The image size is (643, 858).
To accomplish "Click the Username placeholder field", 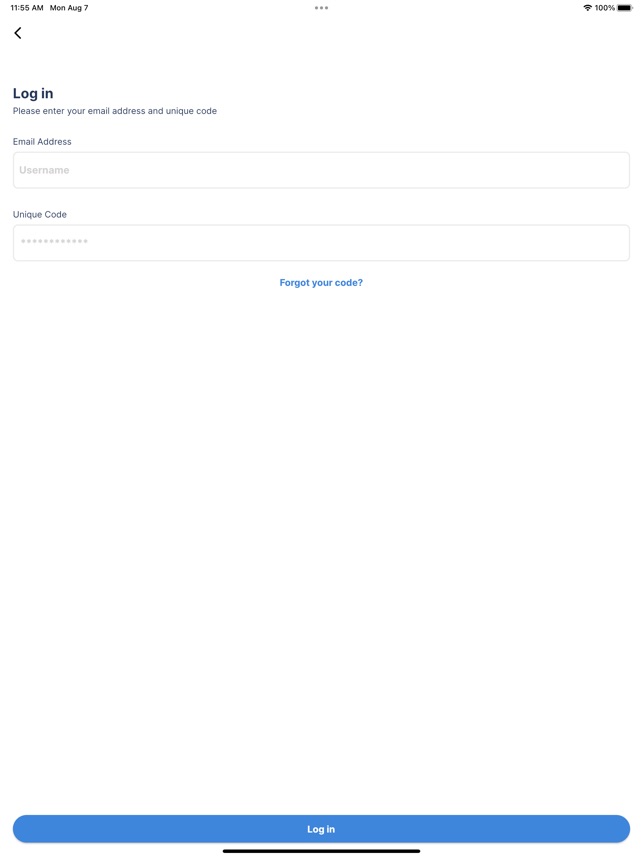I will [x=321, y=169].
